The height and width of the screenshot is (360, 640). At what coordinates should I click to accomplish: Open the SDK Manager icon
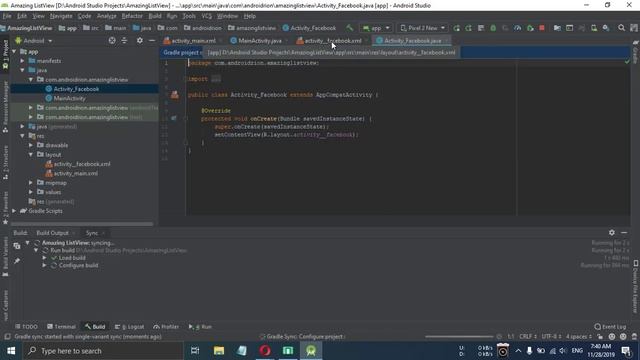click(606, 28)
